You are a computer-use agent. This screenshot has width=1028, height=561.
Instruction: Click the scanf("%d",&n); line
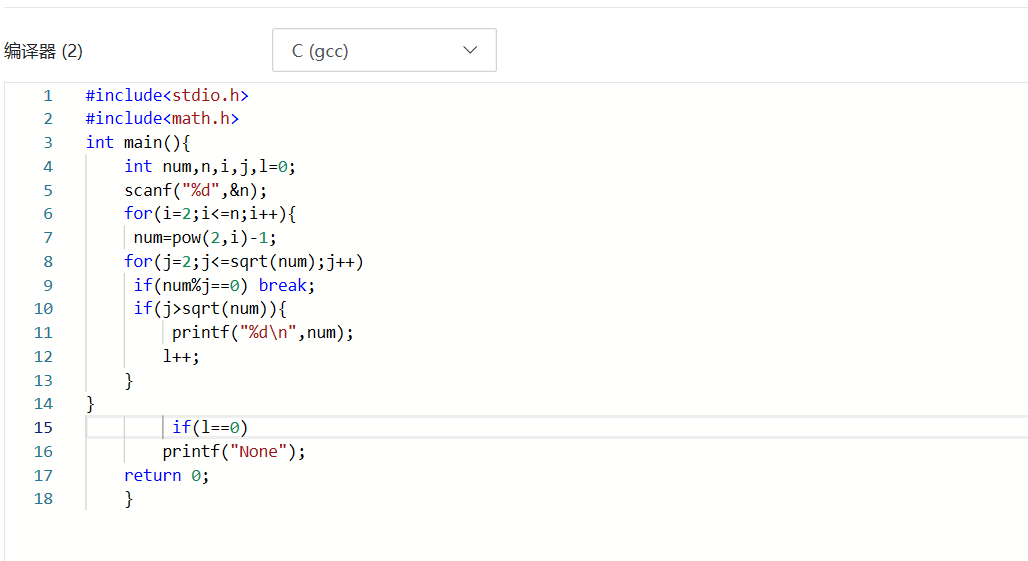[196, 191]
